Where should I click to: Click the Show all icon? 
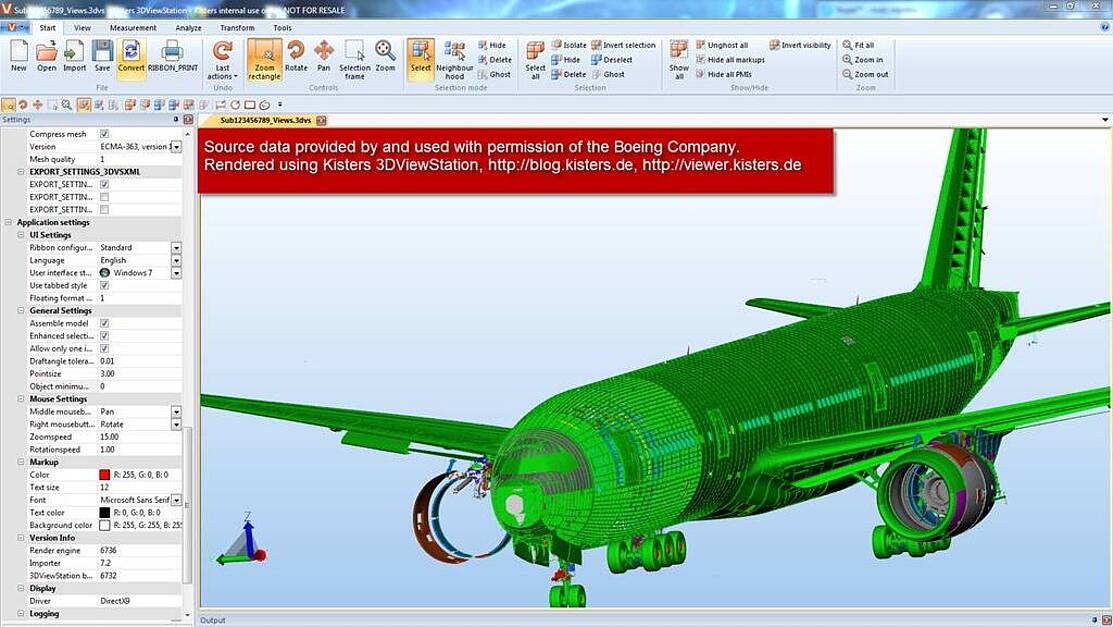click(679, 60)
